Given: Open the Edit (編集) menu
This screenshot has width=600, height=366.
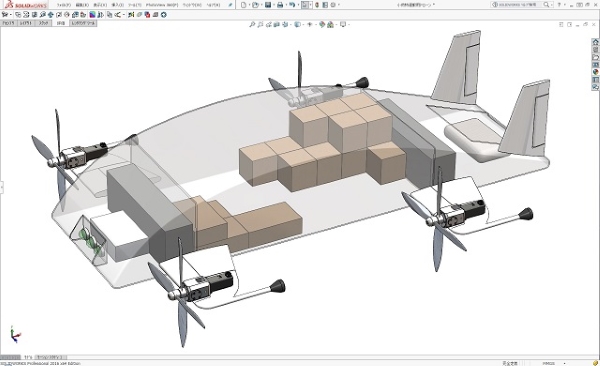Looking at the screenshot, I should (x=82, y=5).
